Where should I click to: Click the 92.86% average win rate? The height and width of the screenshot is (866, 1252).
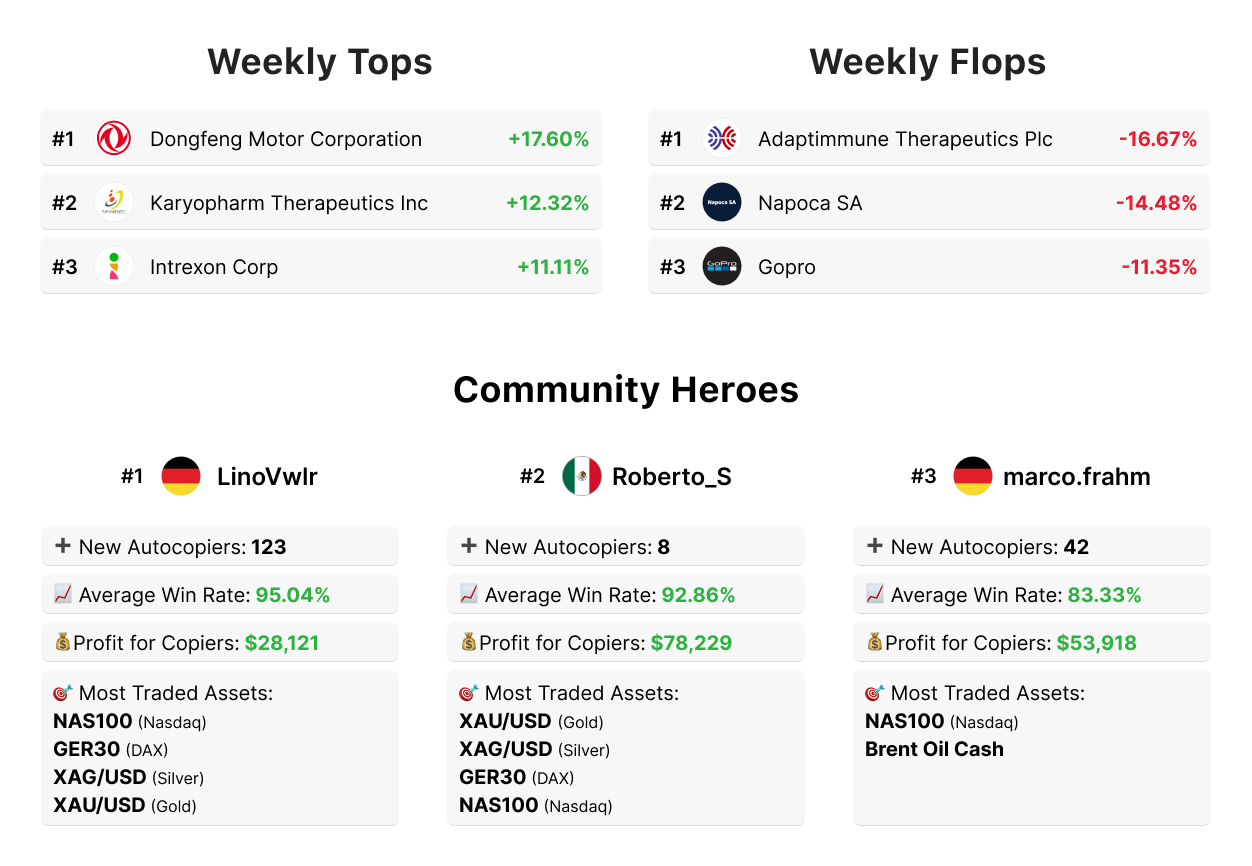click(x=698, y=595)
